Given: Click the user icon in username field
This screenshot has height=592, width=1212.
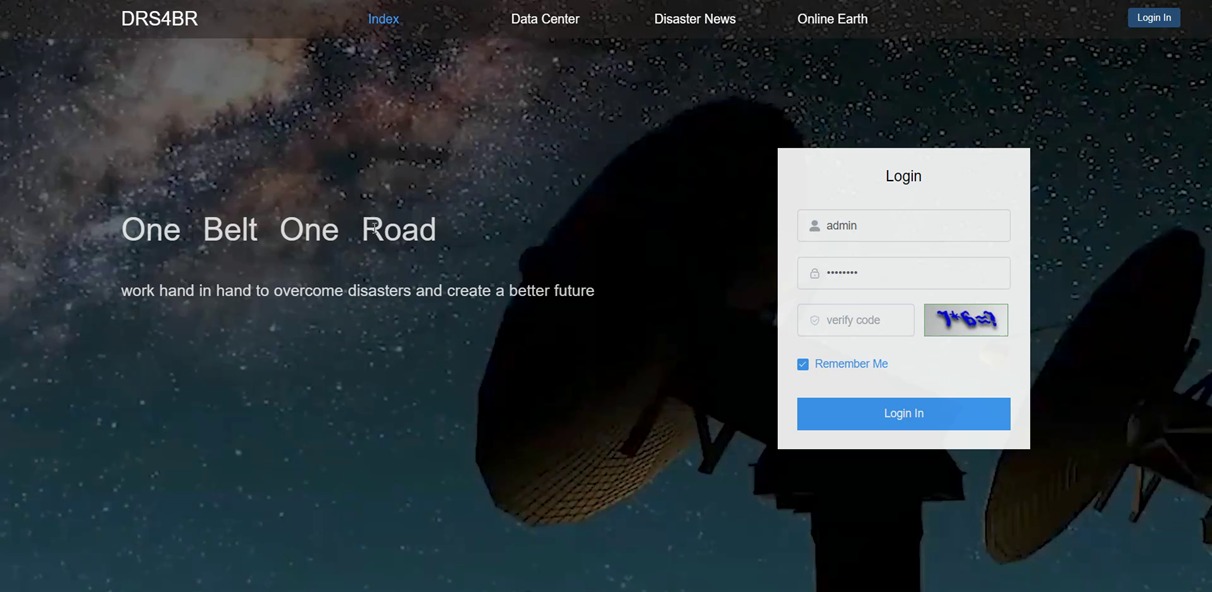Looking at the screenshot, I should click(x=814, y=226).
